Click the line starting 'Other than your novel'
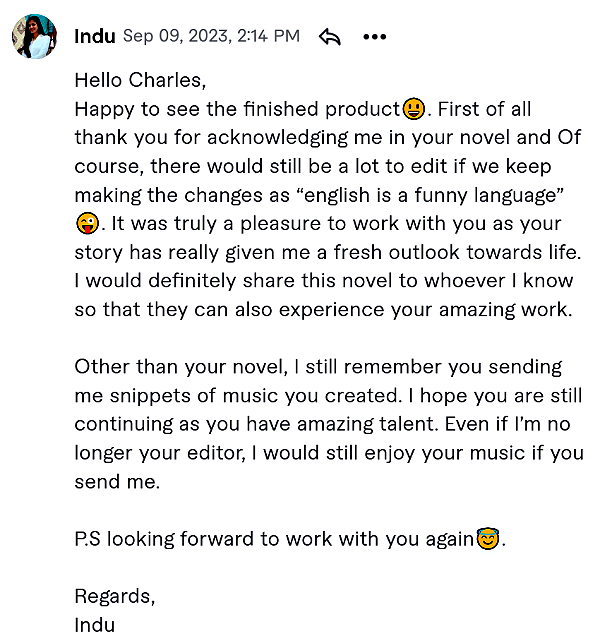Viewport: 600px width, 644px height. point(318,367)
